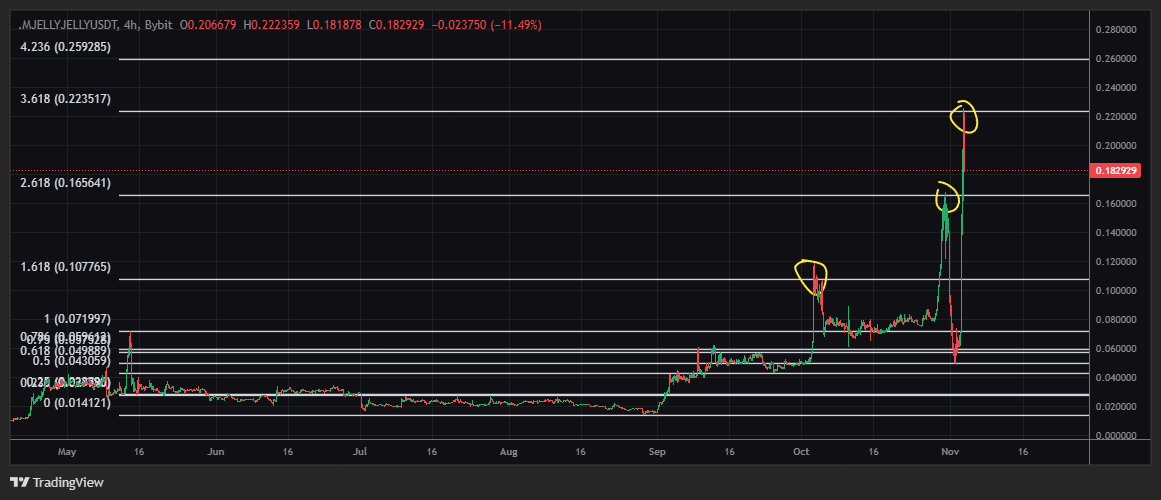The height and width of the screenshot is (500, 1161).
Task: Click the Jun label on the time axis
Action: pyautogui.click(x=215, y=451)
